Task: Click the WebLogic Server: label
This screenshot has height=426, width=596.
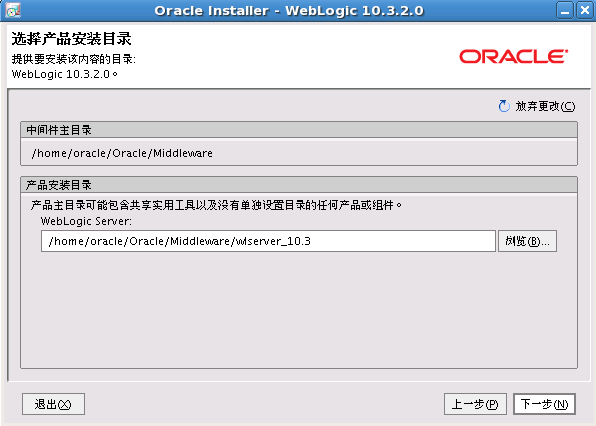Action: pos(86,221)
